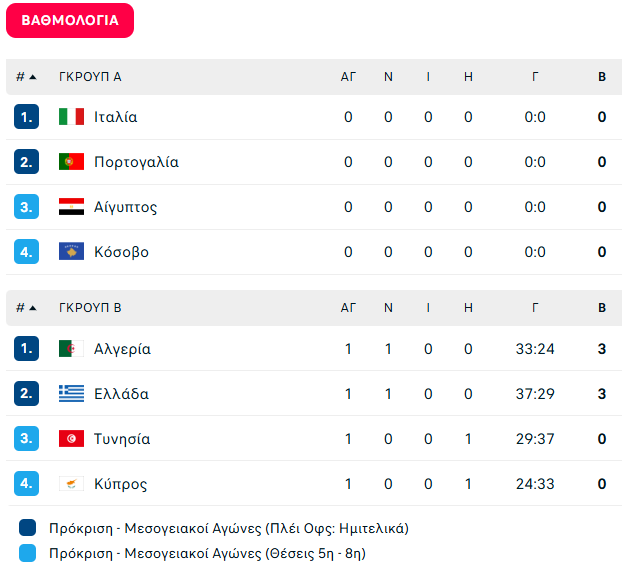Screen dimensions: 622x567
Task: Select the Egypt flag icon
Action: (71, 207)
